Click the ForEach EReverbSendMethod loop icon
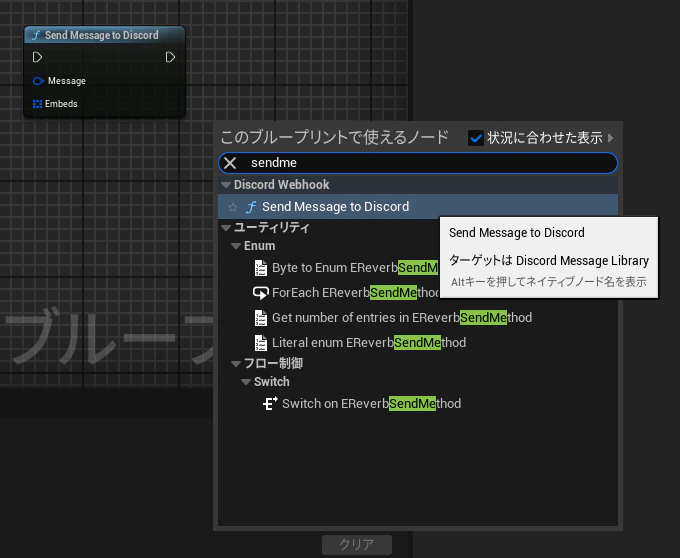The height and width of the screenshot is (558, 680). [261, 293]
